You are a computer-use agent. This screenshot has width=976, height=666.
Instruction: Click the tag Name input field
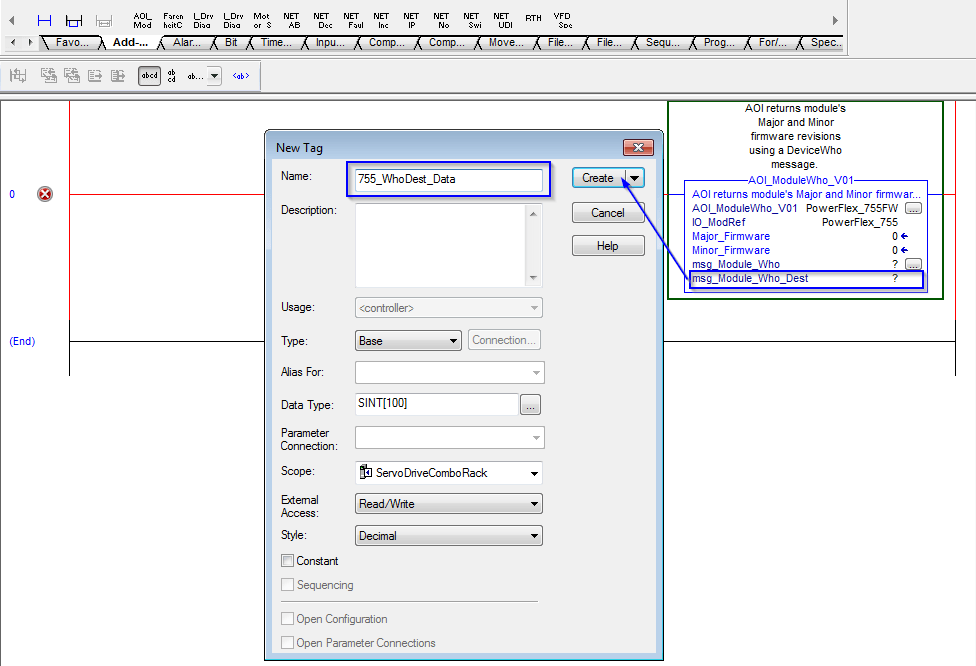coord(449,179)
